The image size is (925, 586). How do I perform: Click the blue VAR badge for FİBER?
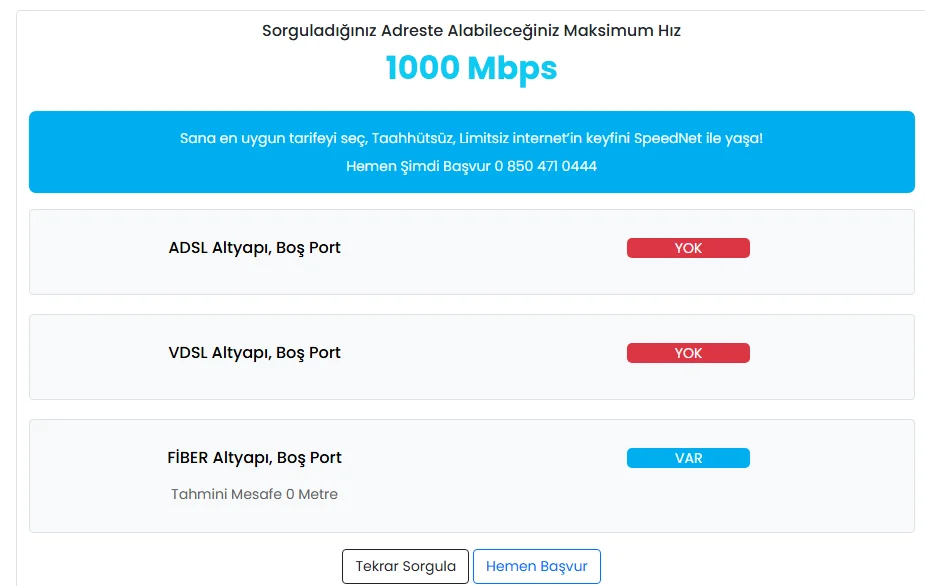point(688,458)
